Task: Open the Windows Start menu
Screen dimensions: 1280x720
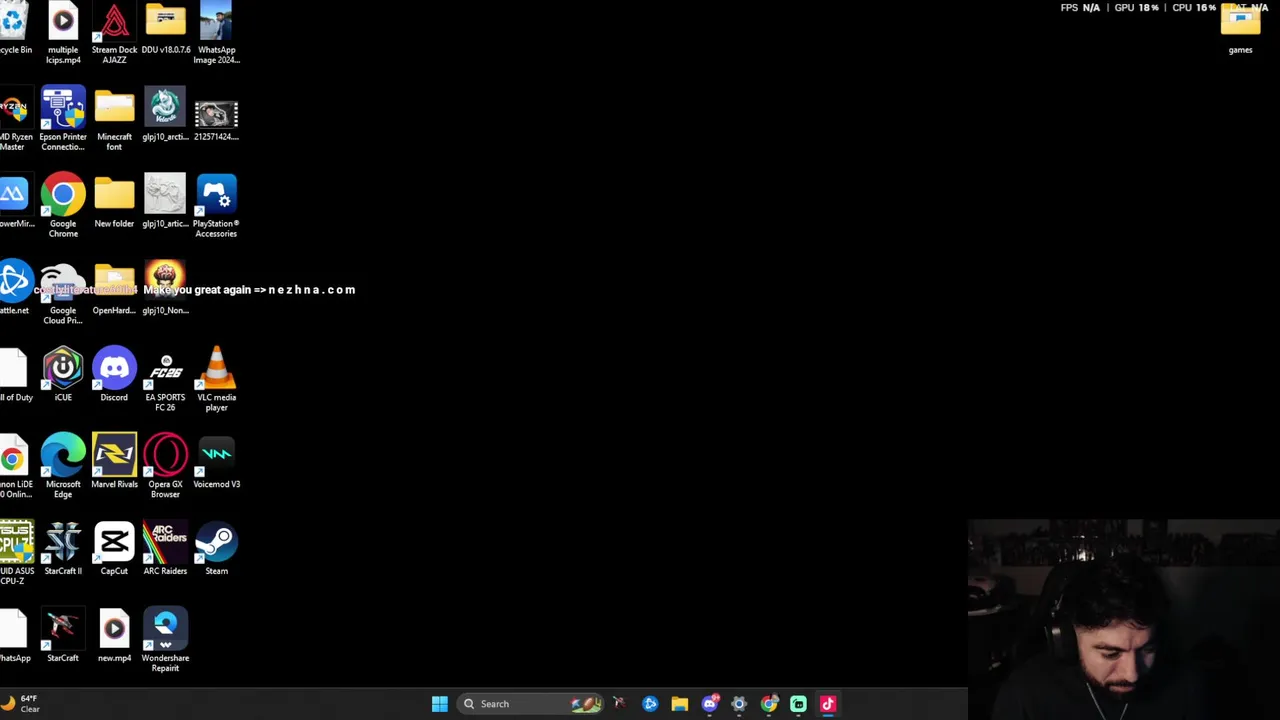Action: pyautogui.click(x=439, y=704)
